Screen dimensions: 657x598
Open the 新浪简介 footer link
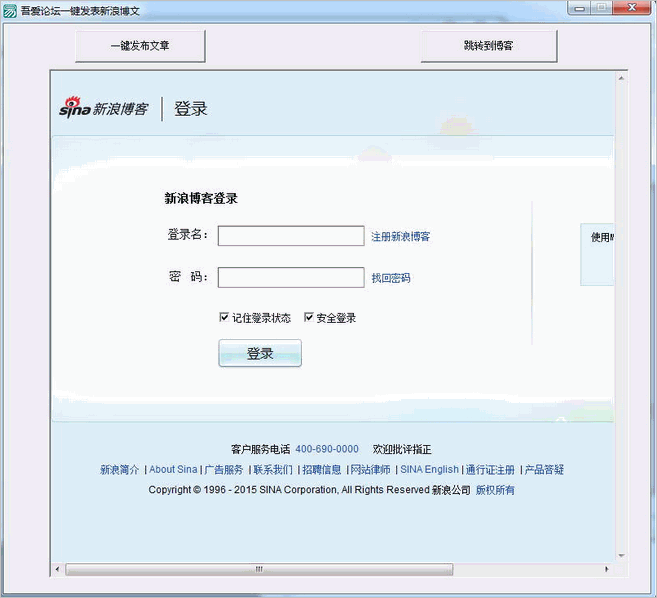click(x=119, y=469)
